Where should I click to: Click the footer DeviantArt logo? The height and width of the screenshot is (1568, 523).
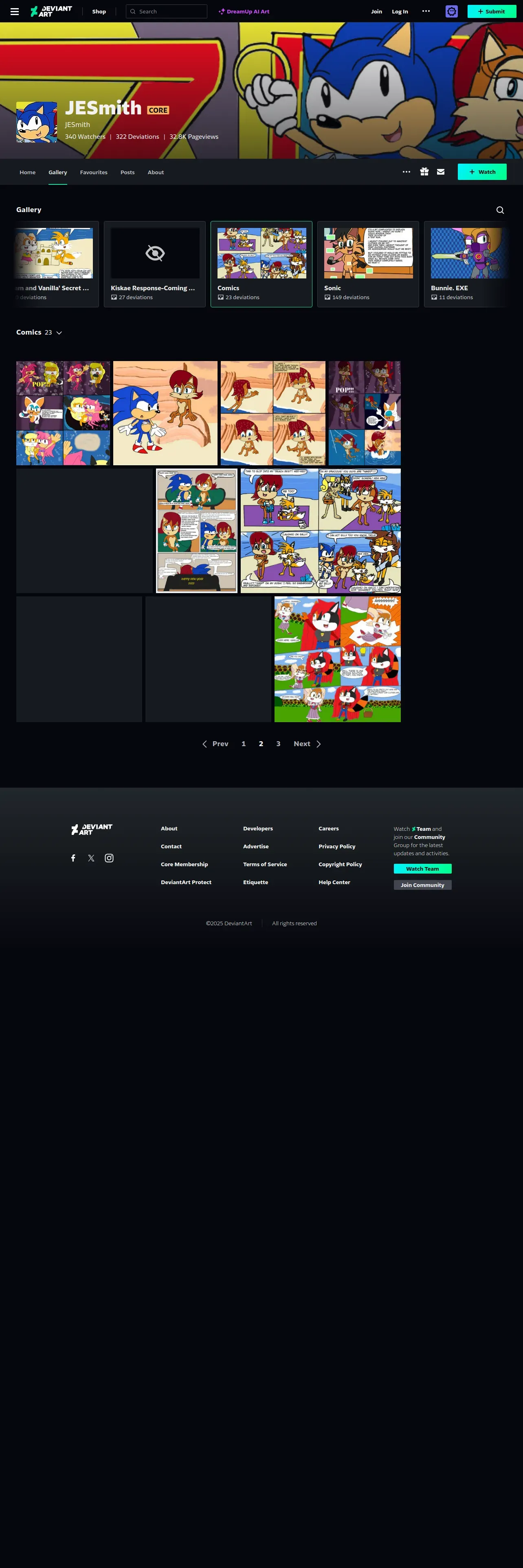click(92, 829)
